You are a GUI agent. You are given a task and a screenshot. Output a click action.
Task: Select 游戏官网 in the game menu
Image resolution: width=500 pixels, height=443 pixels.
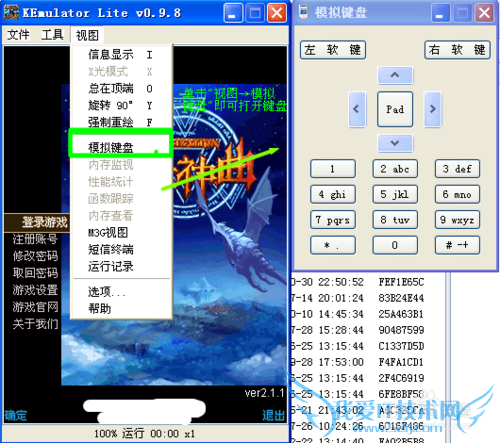(x=35, y=307)
